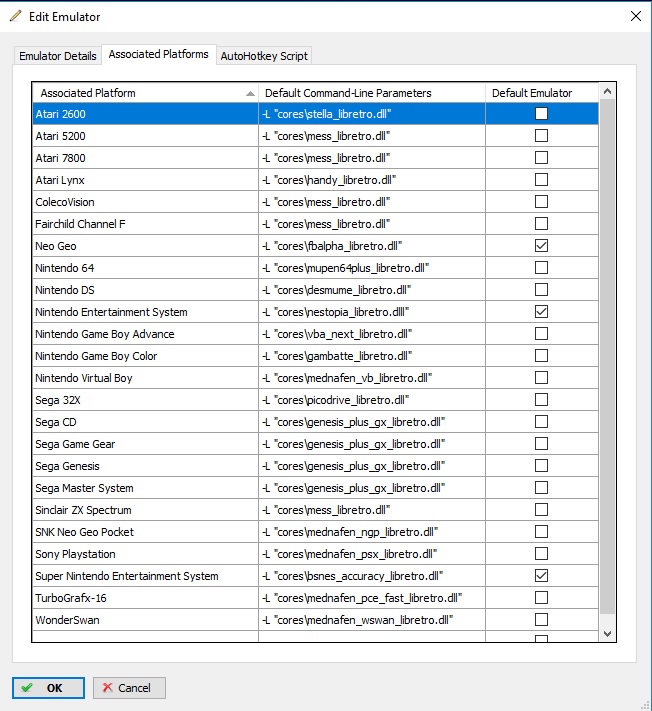This screenshot has height=711, width=652.
Task: Click mednafen_ngp_libretro.dll parameters cell
Action: click(372, 532)
